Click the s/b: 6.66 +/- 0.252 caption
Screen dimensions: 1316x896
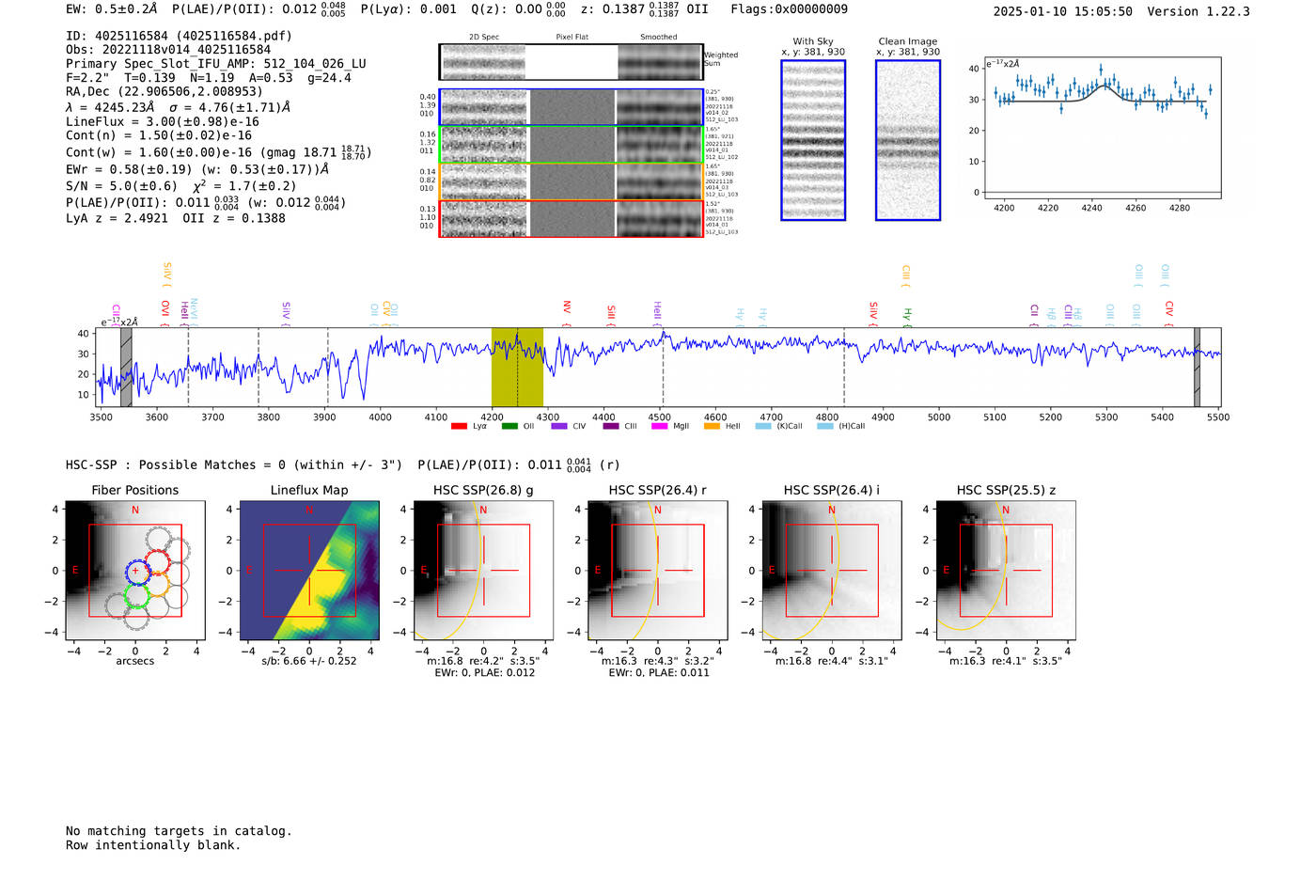(x=309, y=661)
